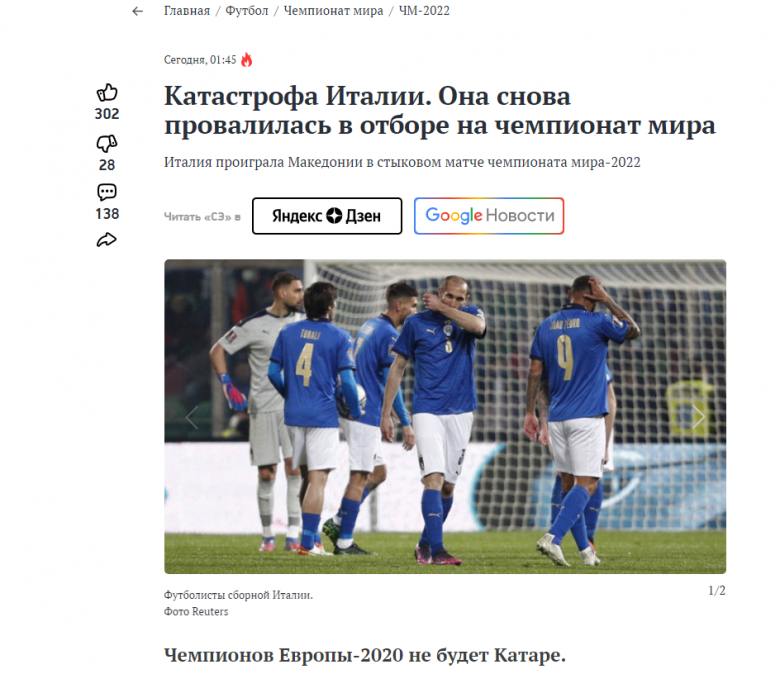The image size is (780, 674).
Task: Open comments via speech bubble icon
Action: coord(107,192)
